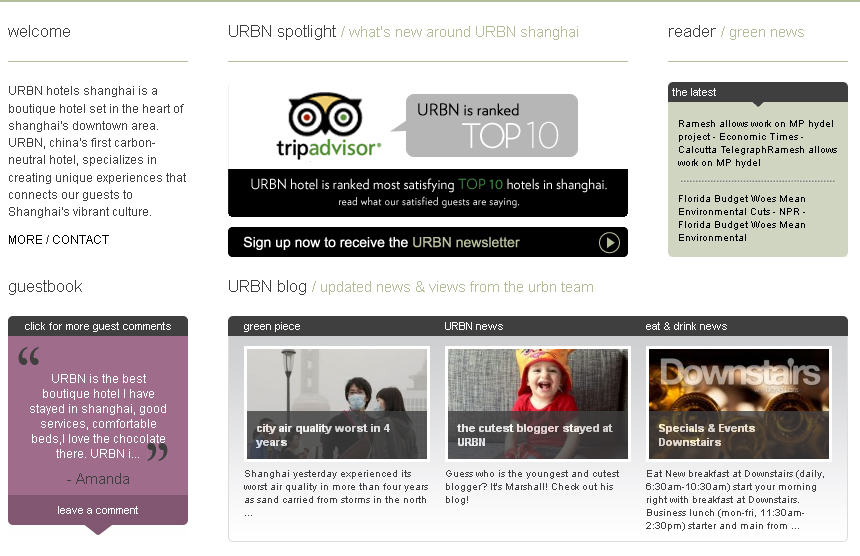860x556 pixels.
Task: Open the city air quality thumbnail
Action: tap(337, 404)
